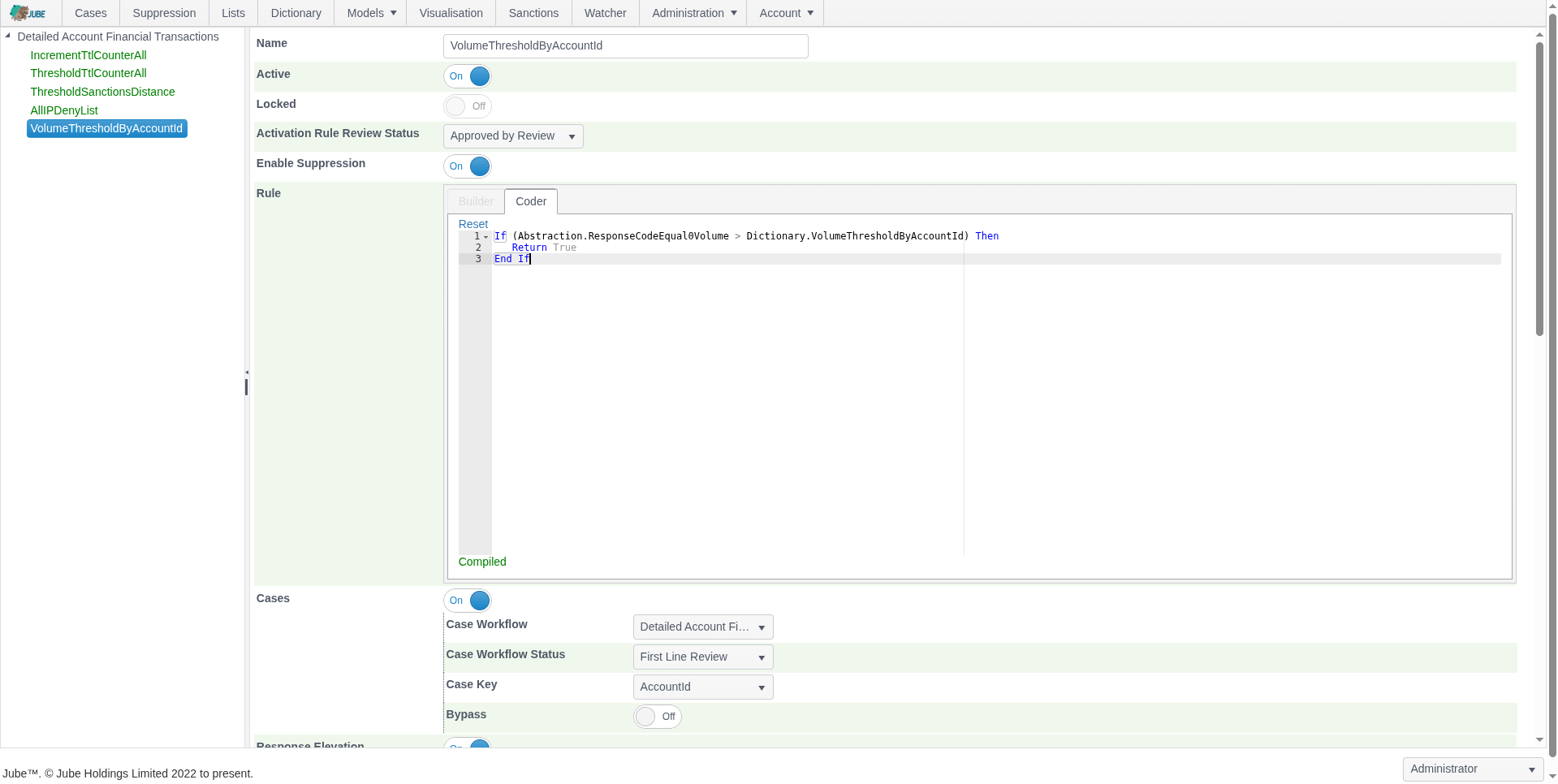Viewport: 1558px width, 784px height.
Task: Click the code fold arrow on line 1
Action: pos(486,237)
